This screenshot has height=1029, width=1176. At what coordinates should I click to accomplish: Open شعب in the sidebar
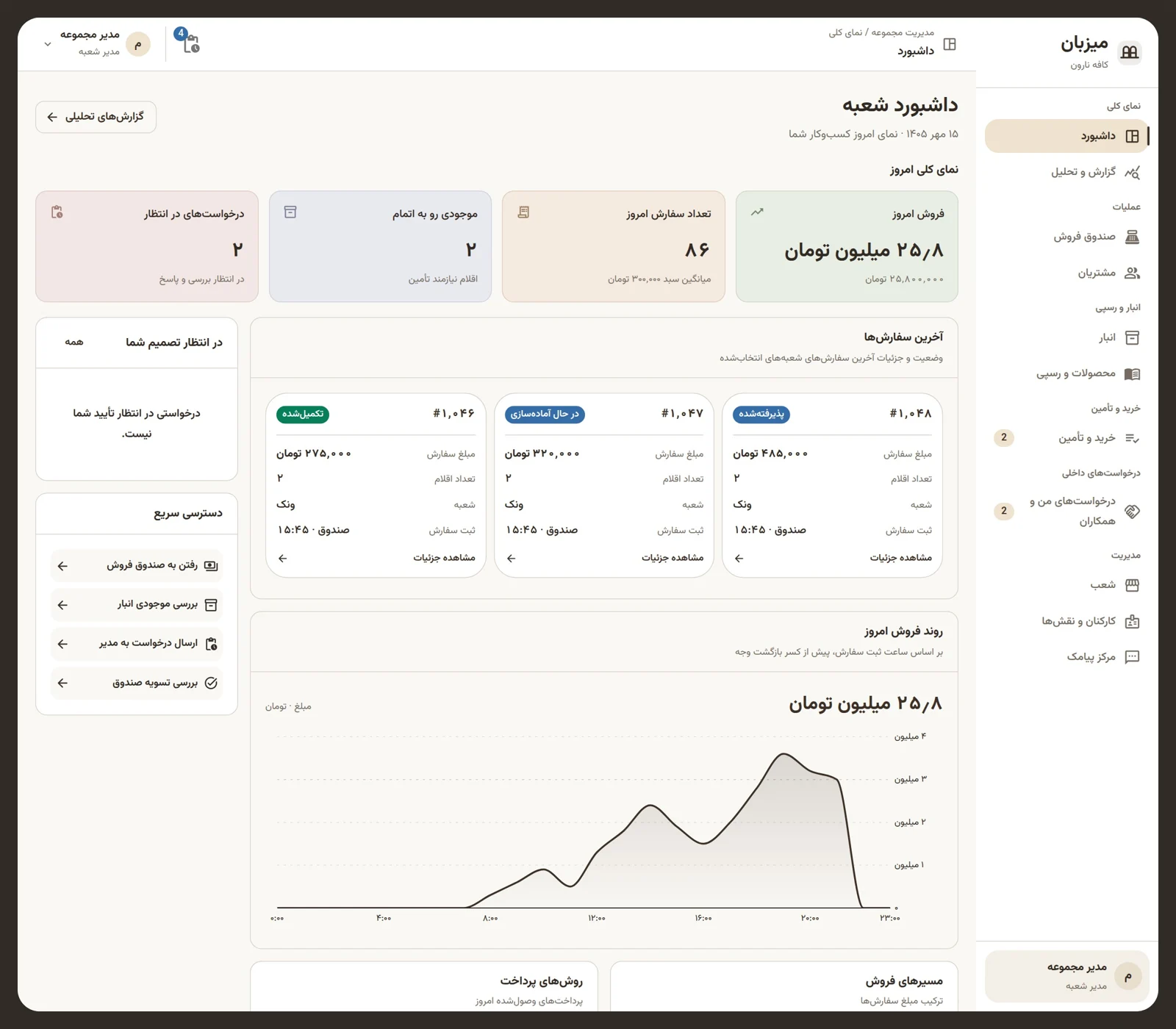[x=1066, y=585]
